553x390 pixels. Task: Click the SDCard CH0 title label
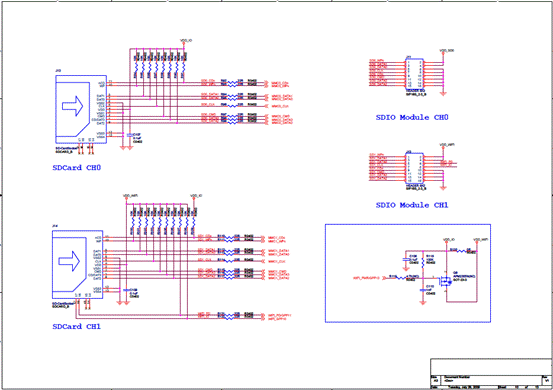[x=77, y=168]
